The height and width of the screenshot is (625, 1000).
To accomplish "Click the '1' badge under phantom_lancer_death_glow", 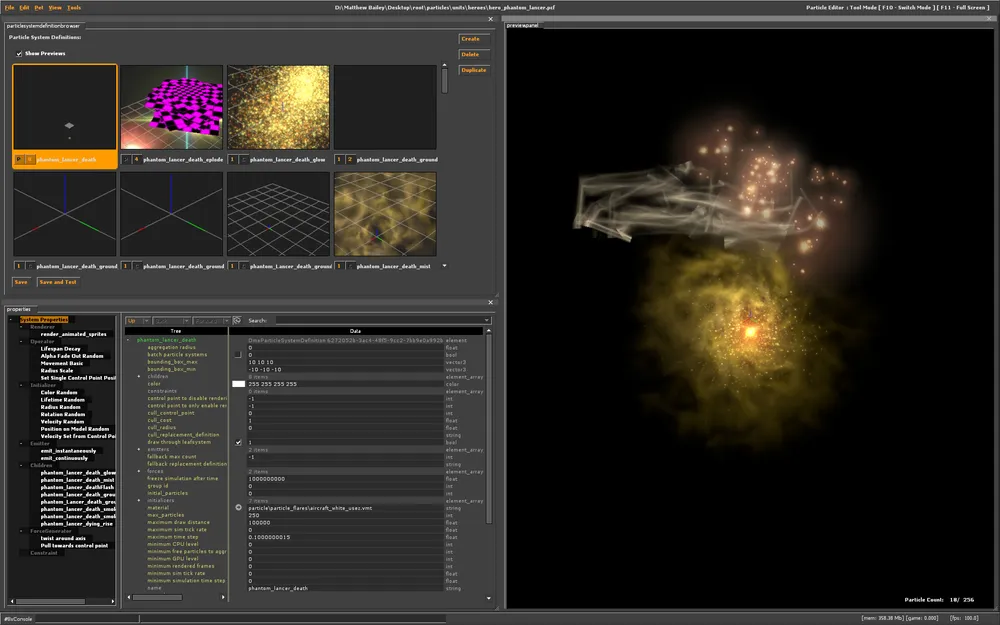I will coord(232,159).
